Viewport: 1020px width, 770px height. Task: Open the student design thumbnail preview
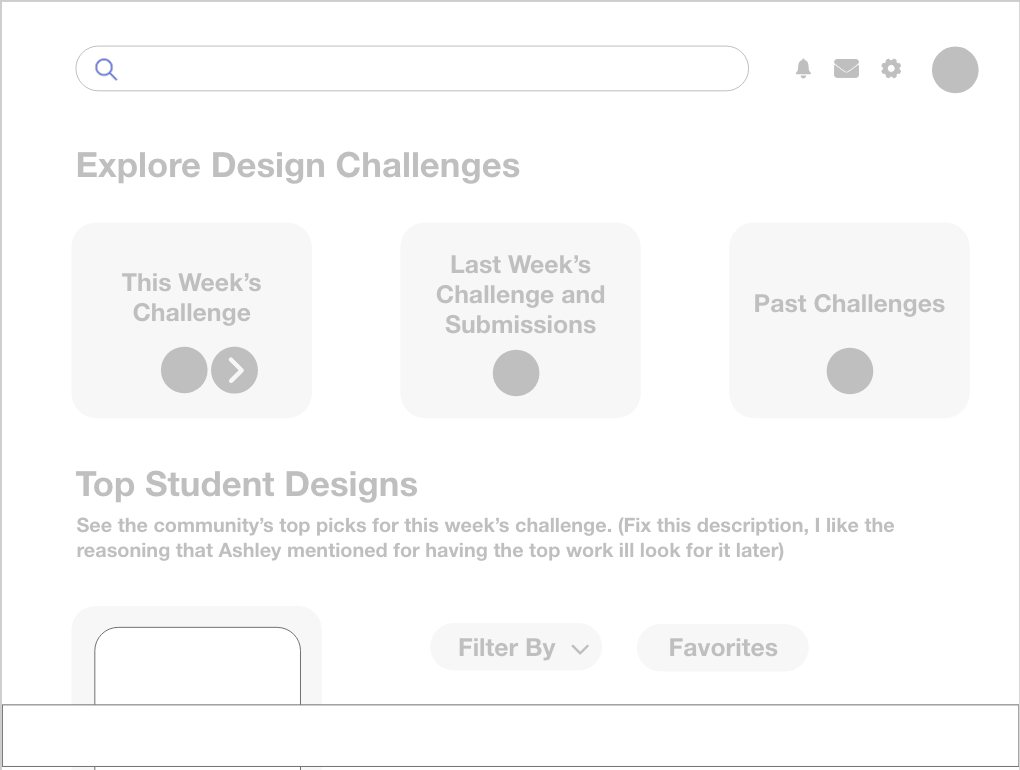[x=197, y=665]
